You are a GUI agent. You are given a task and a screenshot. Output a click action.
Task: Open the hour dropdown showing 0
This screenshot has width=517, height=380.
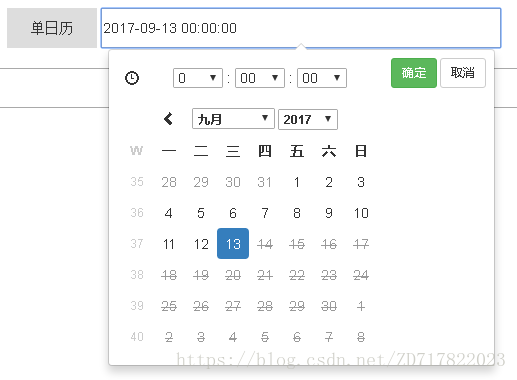pyautogui.click(x=198, y=78)
